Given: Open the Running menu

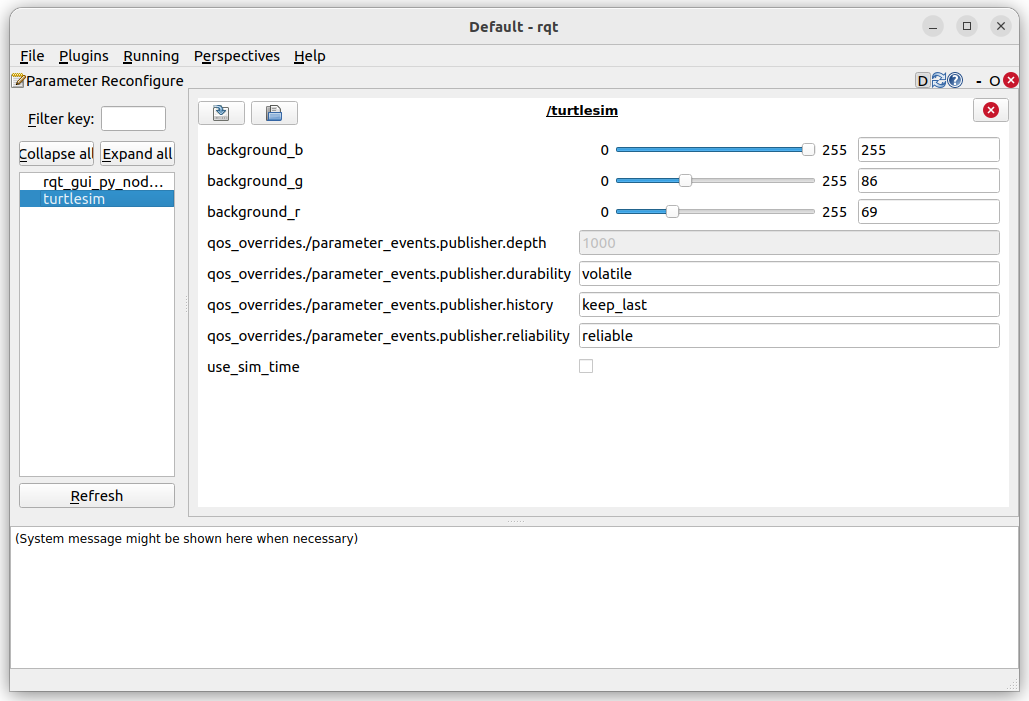Looking at the screenshot, I should [x=151, y=56].
